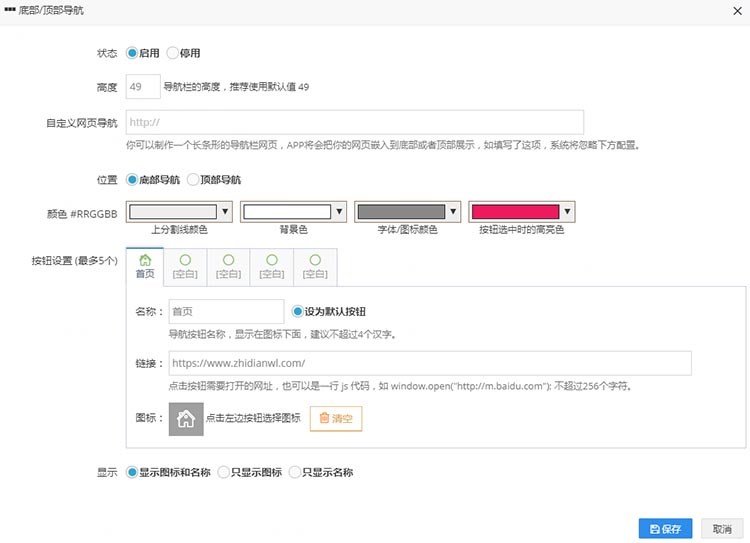Choose 顶部导航 position radio button

coord(193,179)
